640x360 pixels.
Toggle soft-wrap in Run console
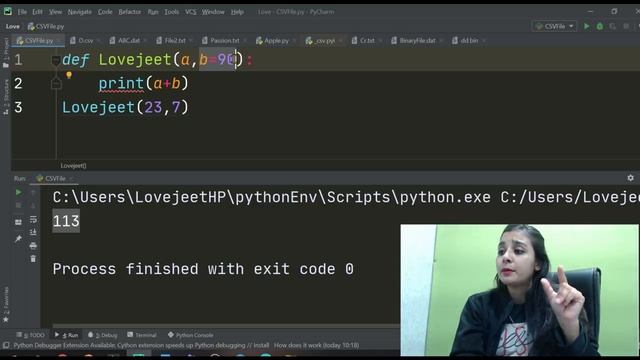[x=33, y=220]
